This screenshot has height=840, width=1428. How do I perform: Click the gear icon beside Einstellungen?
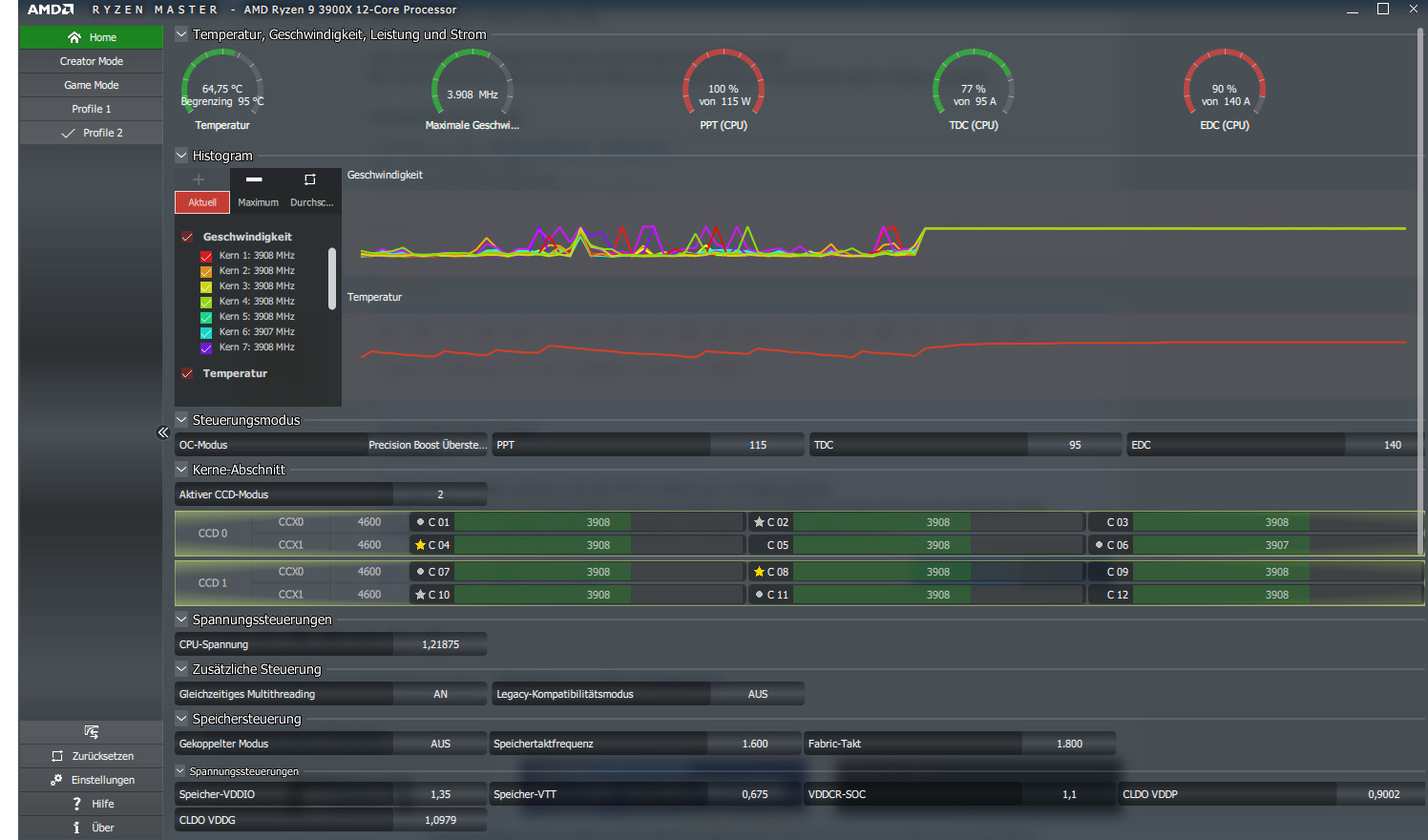pos(56,780)
